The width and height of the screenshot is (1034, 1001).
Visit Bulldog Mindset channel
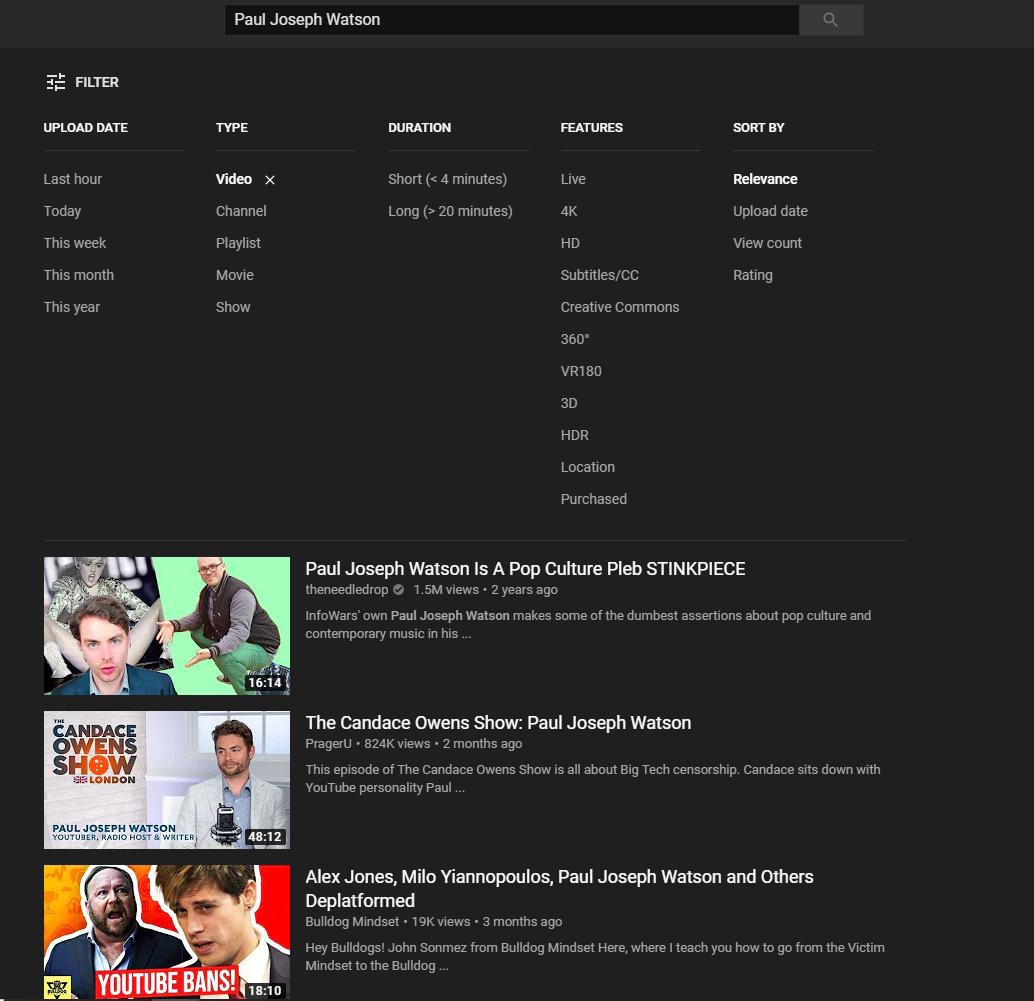click(352, 921)
